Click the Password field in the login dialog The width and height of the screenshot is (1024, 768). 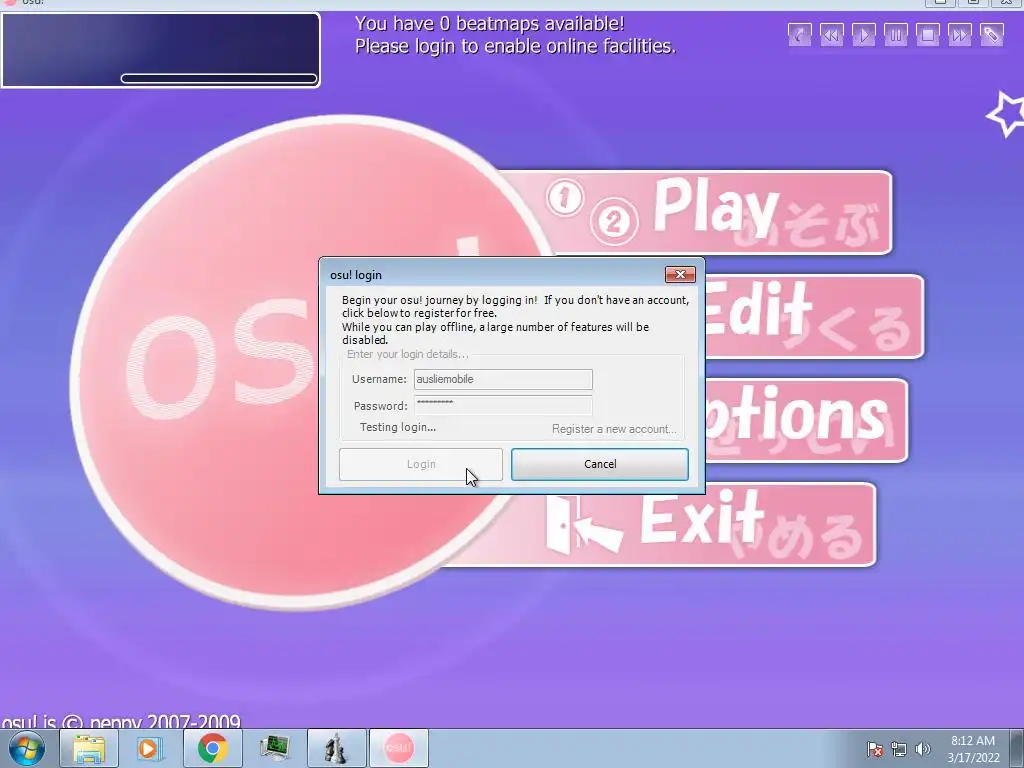(503, 405)
